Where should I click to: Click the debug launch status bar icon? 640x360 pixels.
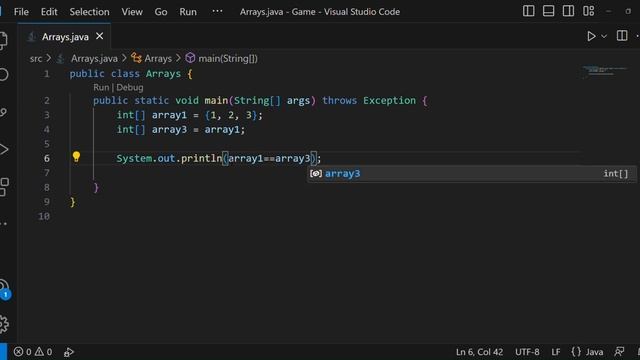[69, 352]
